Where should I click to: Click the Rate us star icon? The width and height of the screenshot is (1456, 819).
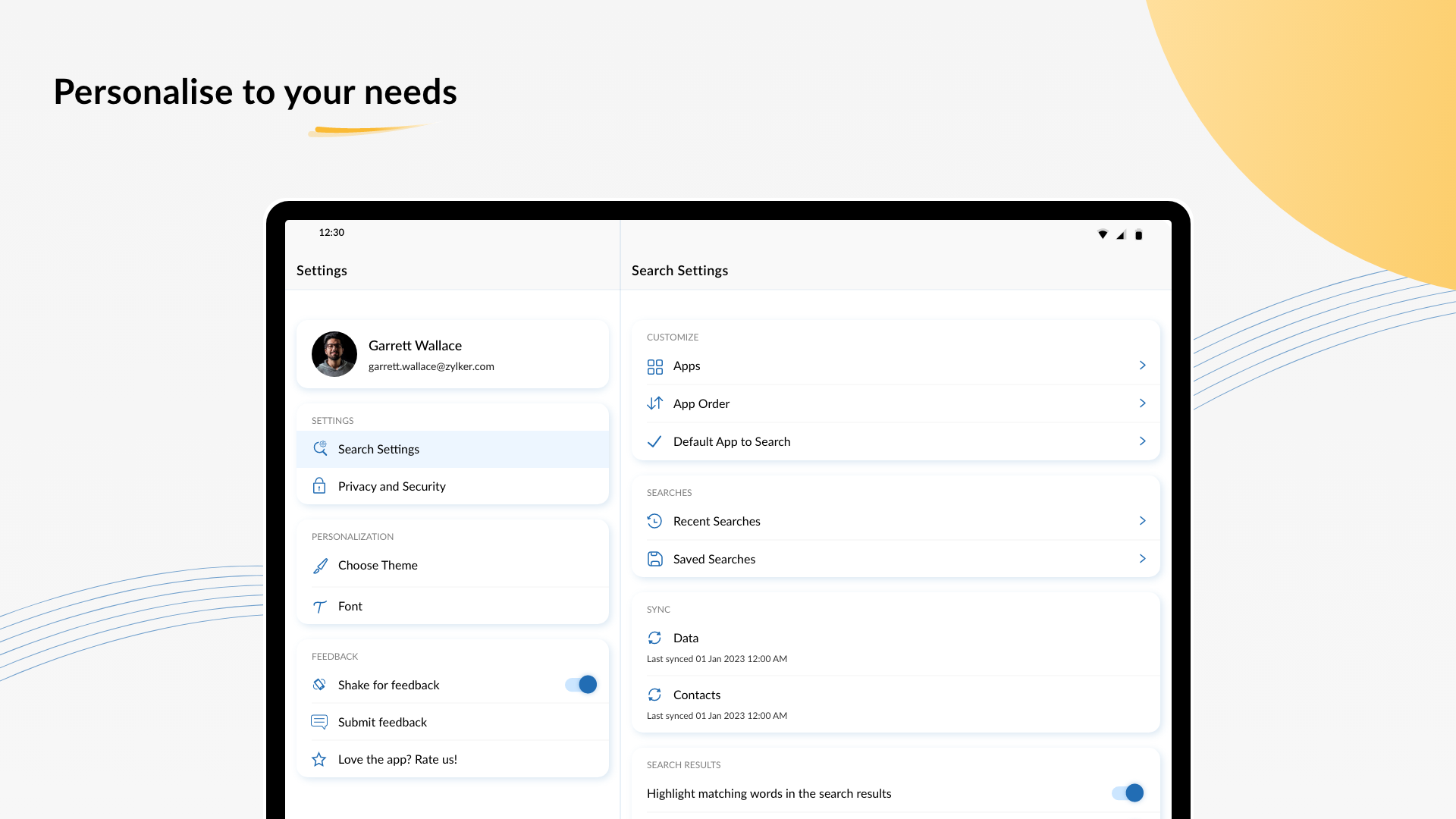(x=319, y=759)
